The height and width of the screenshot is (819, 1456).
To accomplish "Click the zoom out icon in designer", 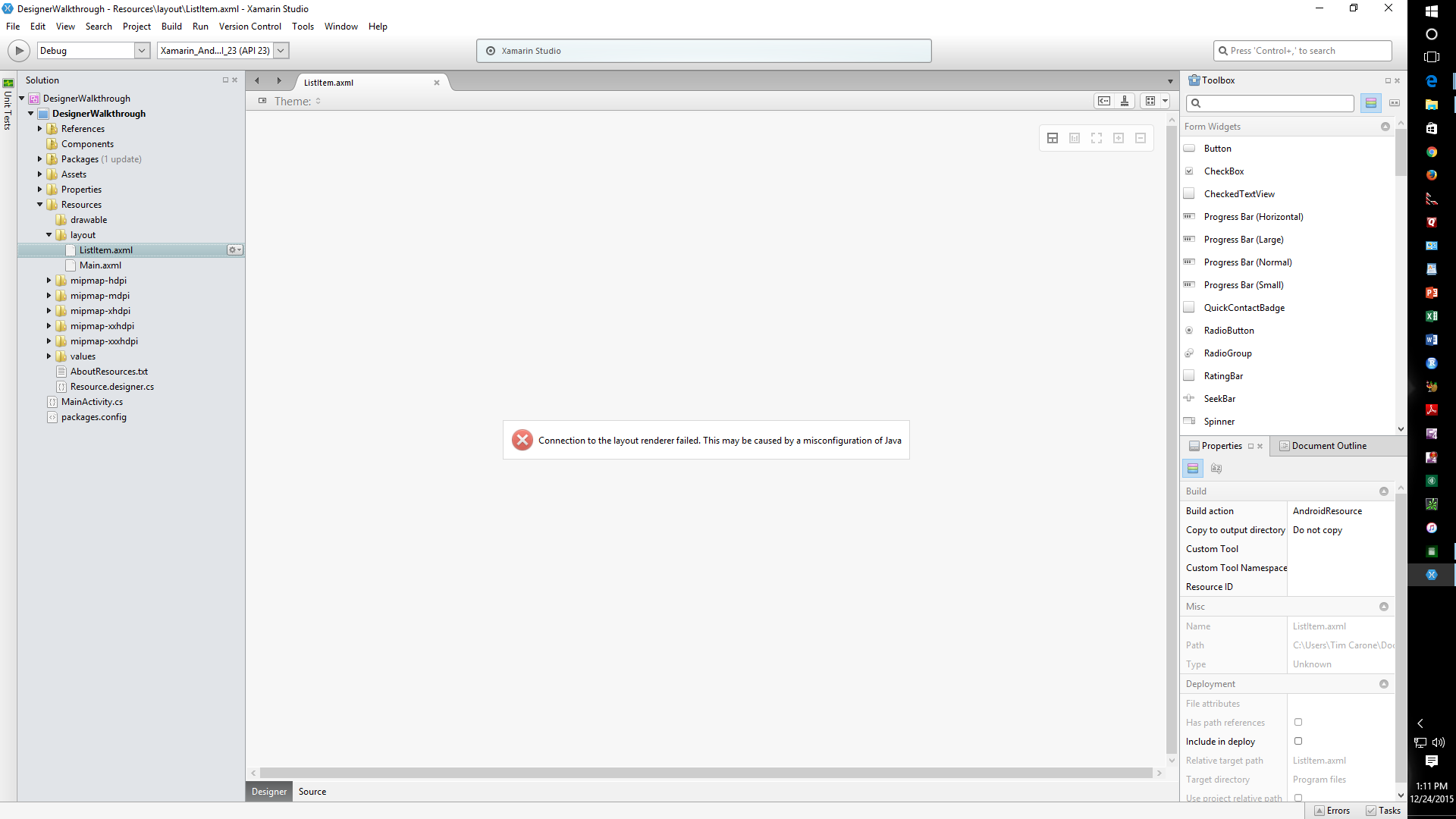I will coord(1141,138).
